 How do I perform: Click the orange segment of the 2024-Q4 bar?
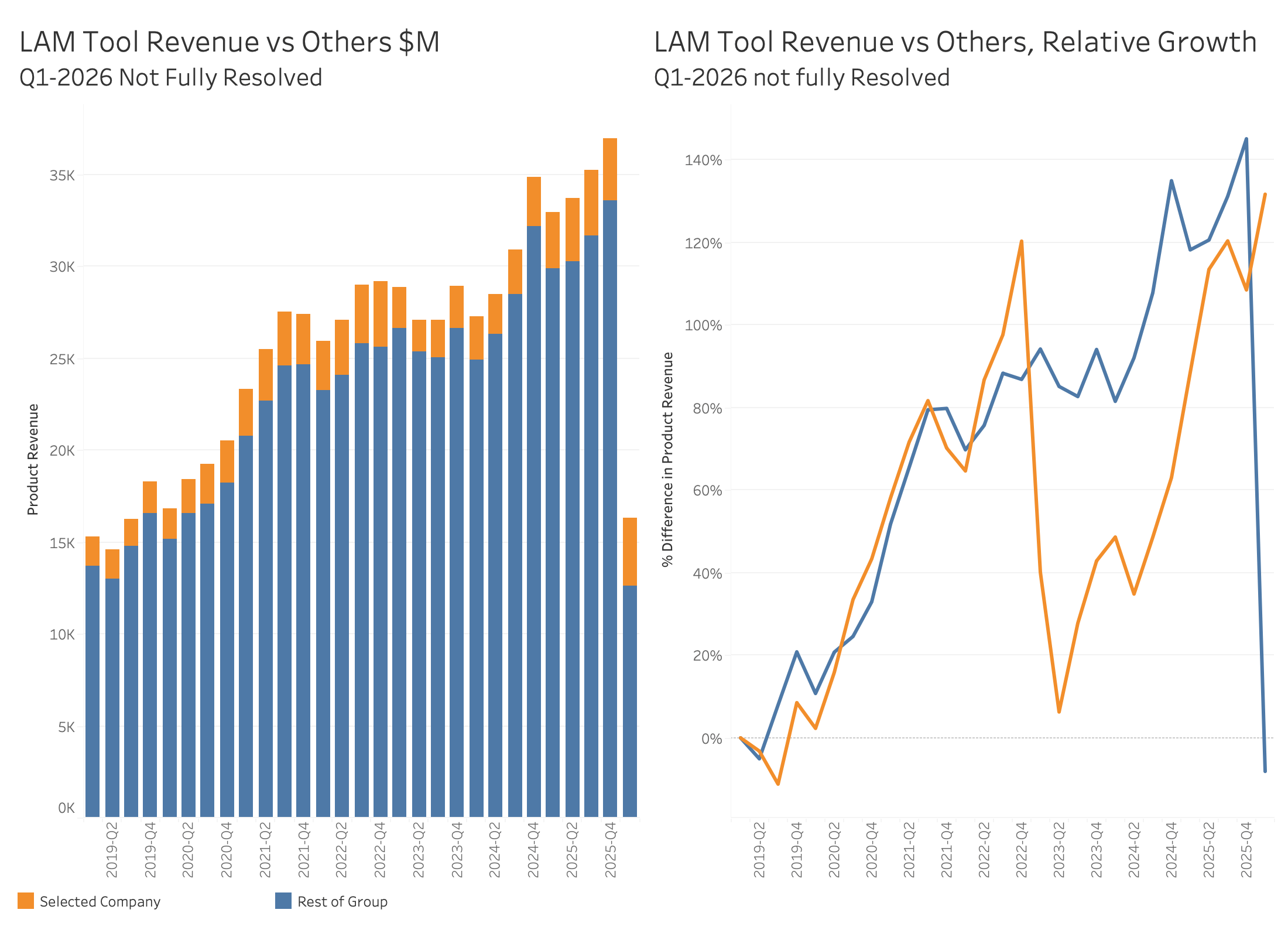(534, 201)
